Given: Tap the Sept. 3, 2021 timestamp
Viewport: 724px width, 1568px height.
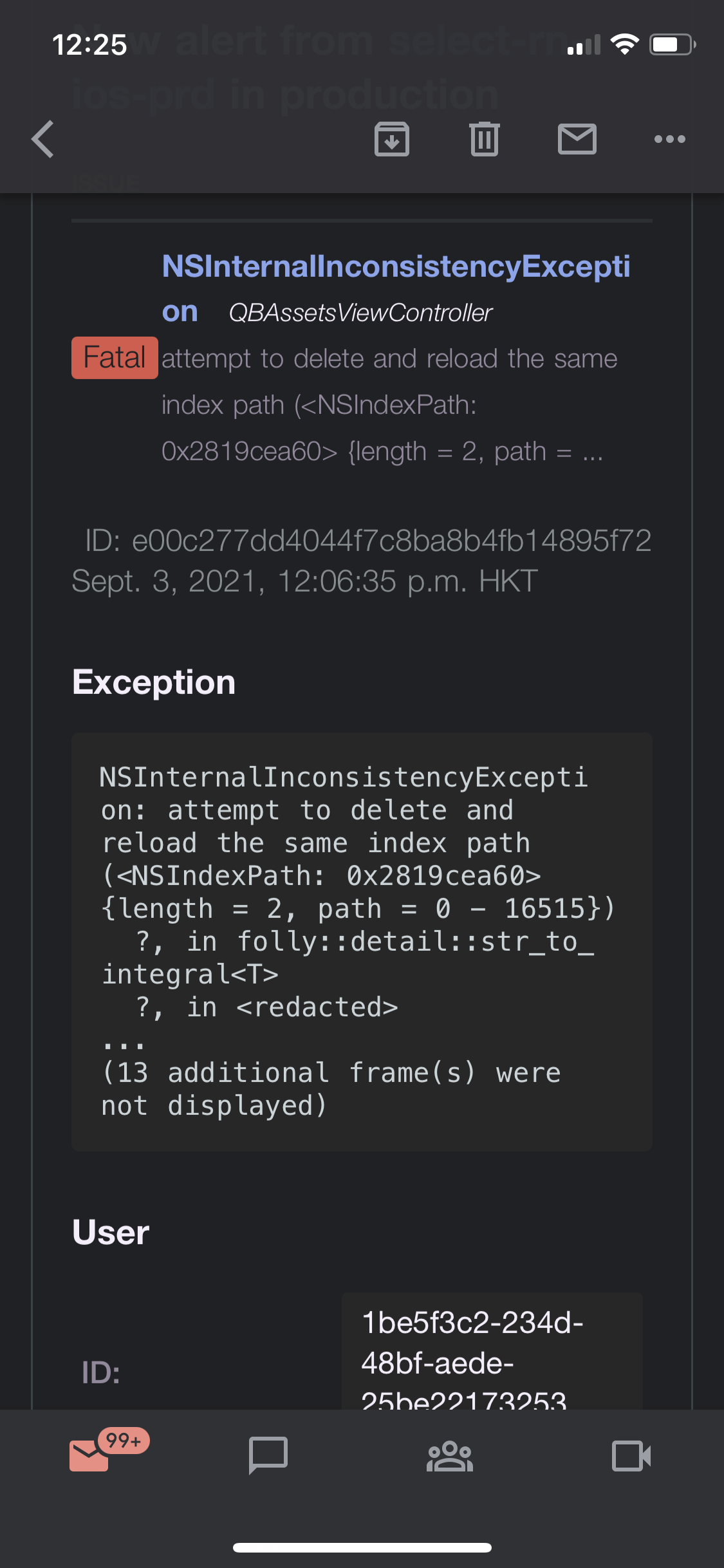Looking at the screenshot, I should tap(304, 581).
